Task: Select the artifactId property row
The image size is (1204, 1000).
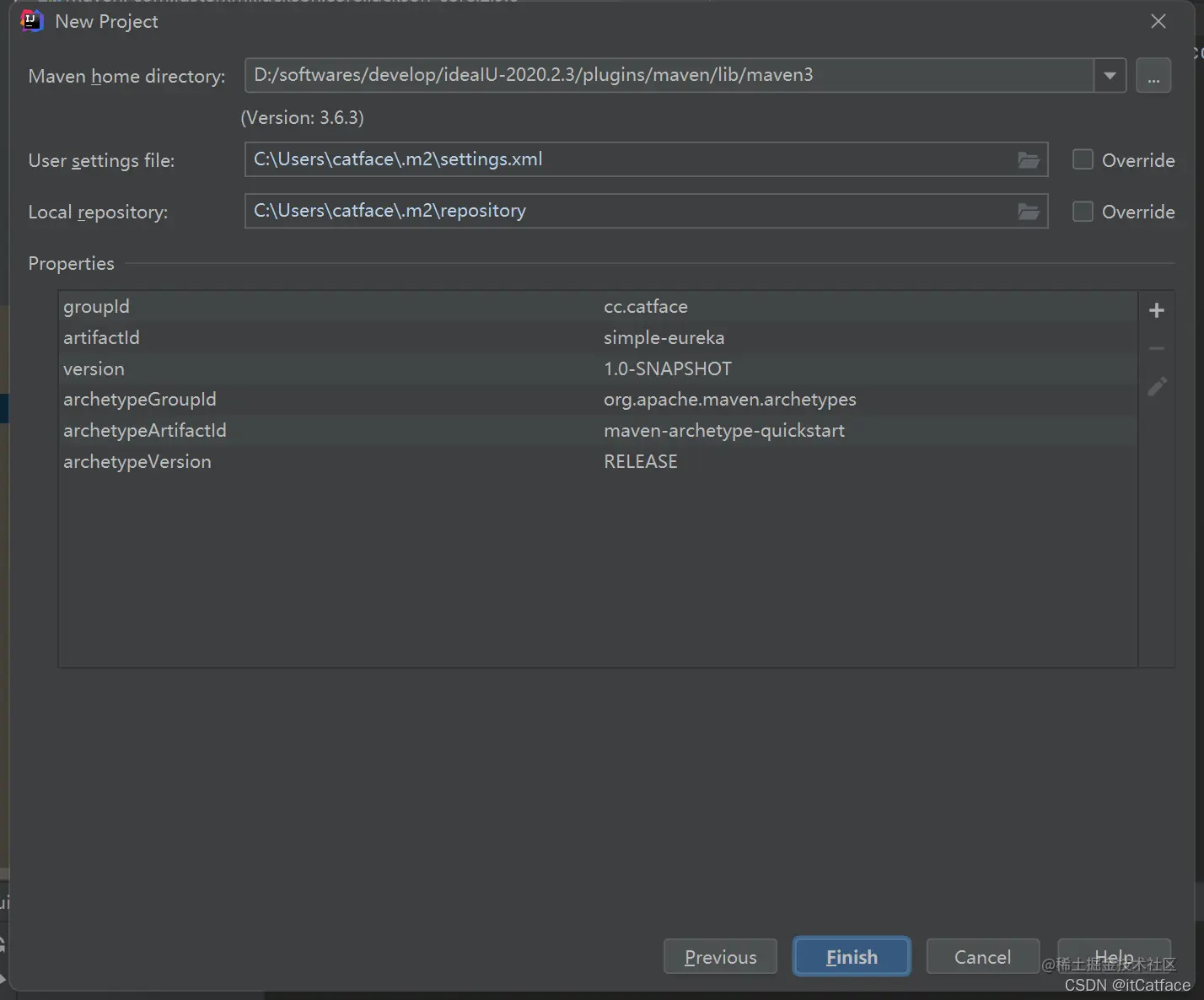Action: click(598, 338)
